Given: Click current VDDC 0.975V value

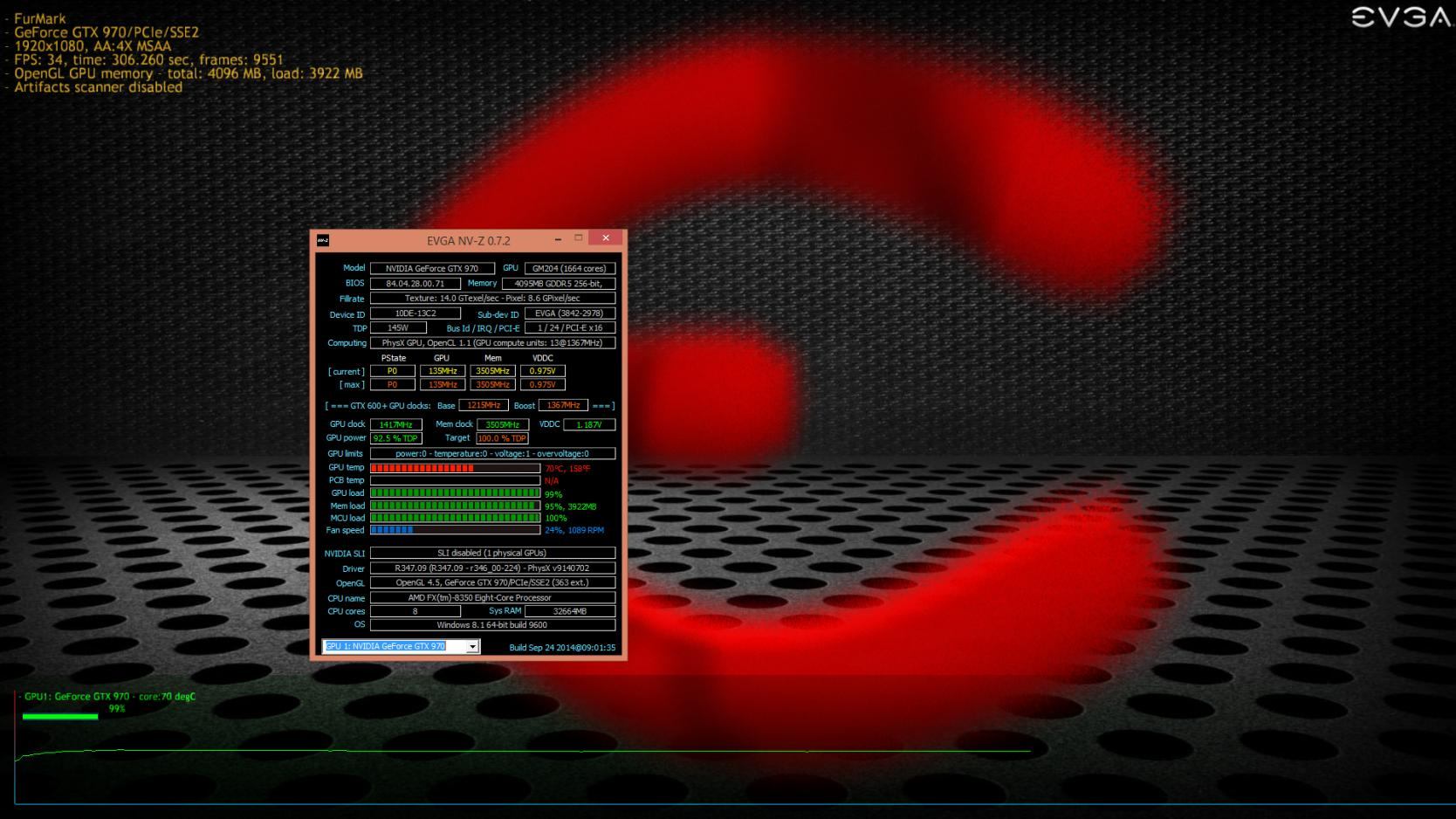Looking at the screenshot, I should click(542, 371).
